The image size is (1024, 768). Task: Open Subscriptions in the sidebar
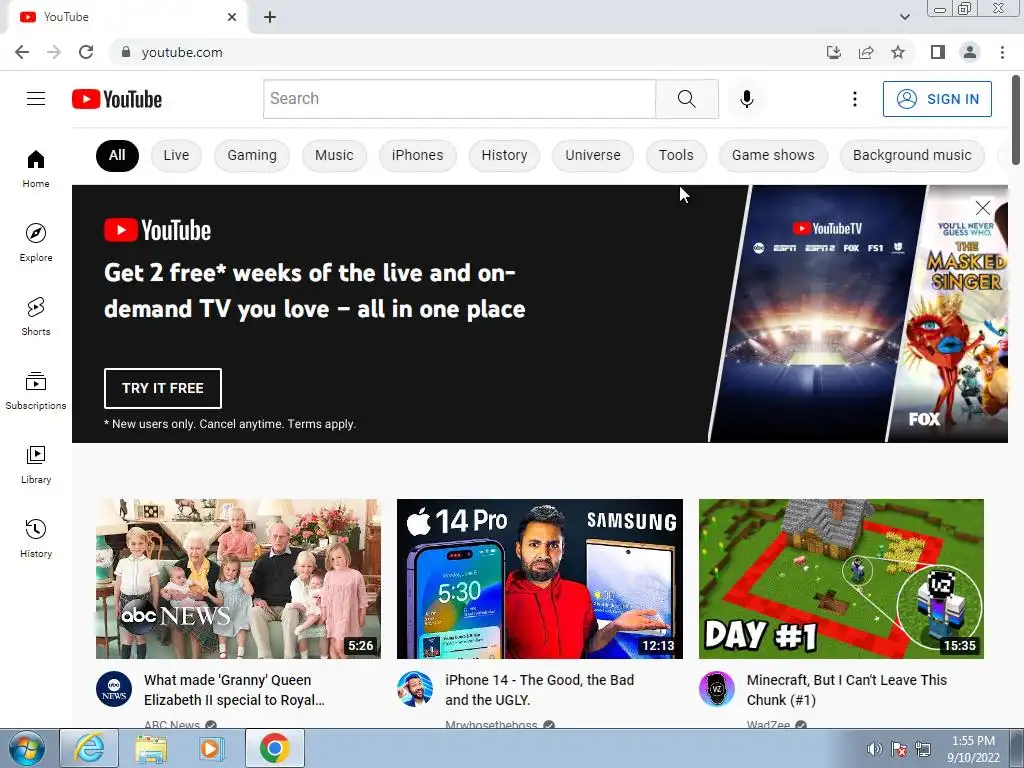pos(36,390)
